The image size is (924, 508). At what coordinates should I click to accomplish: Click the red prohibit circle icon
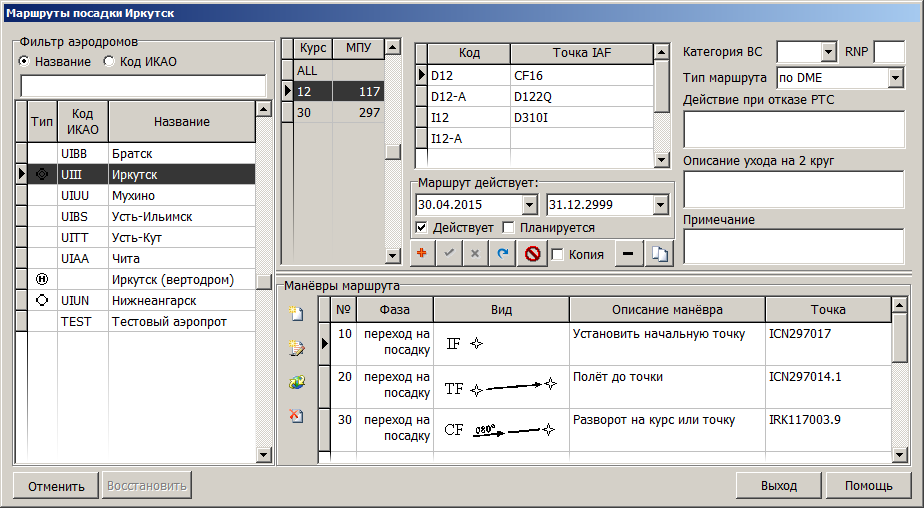[533, 254]
